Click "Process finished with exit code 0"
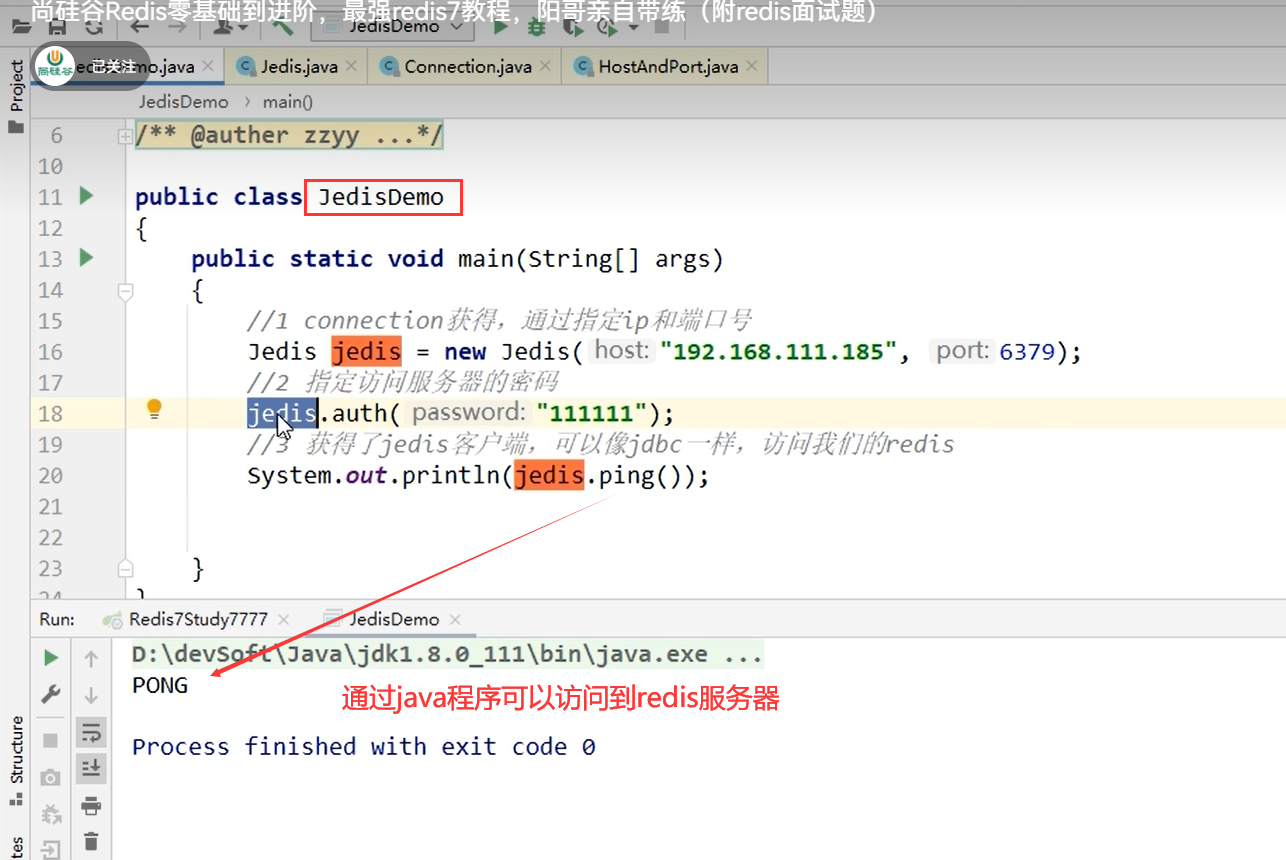This screenshot has width=1286, height=860. pos(364,747)
